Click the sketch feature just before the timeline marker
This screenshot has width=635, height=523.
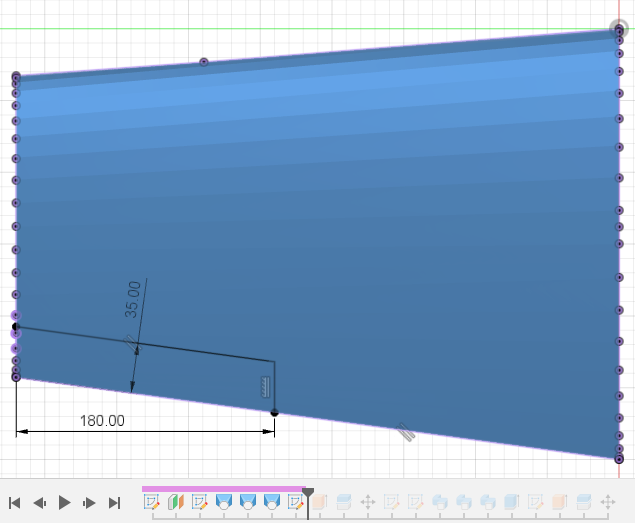click(296, 502)
